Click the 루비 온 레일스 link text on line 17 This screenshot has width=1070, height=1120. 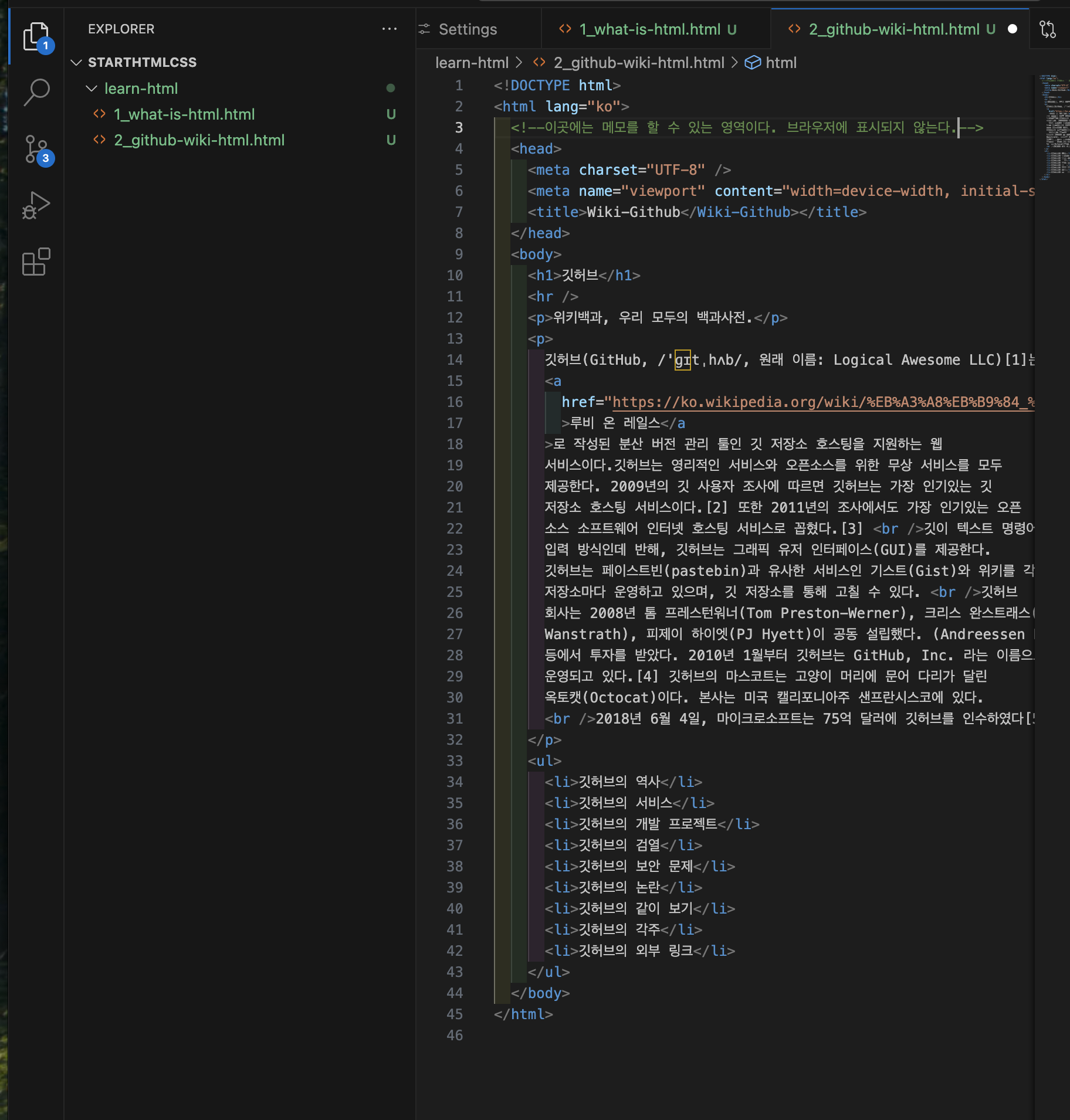(x=615, y=423)
